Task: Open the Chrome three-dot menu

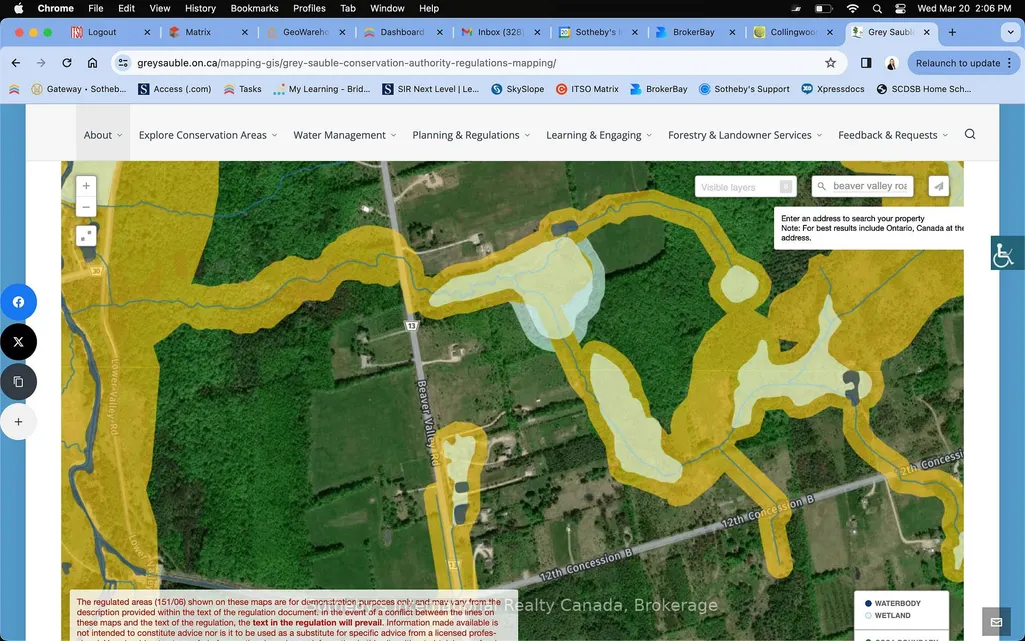Action: pyautogui.click(x=1010, y=63)
